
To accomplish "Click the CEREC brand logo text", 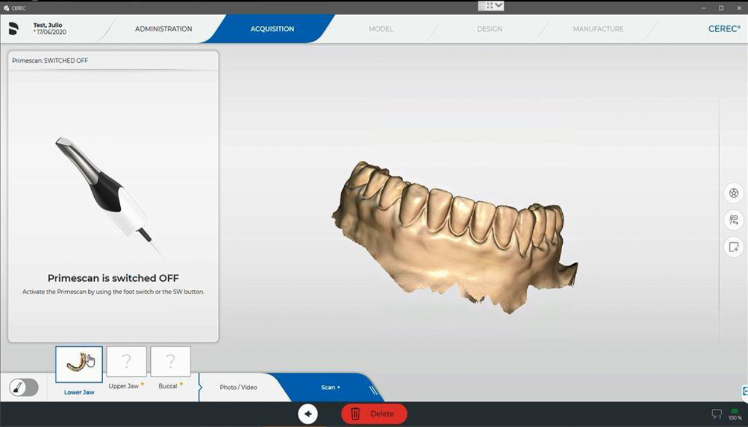I will pyautogui.click(x=724, y=29).
